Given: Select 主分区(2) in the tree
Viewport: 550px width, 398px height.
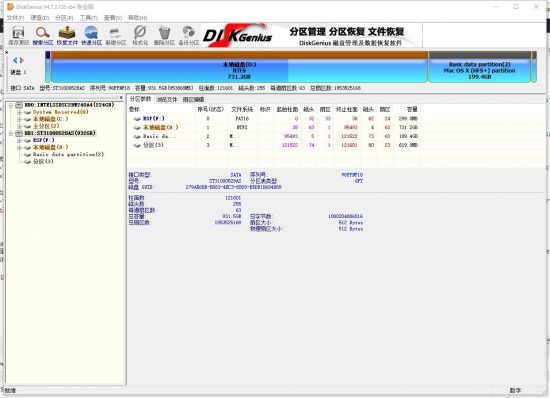Looking at the screenshot, I should (46, 126).
